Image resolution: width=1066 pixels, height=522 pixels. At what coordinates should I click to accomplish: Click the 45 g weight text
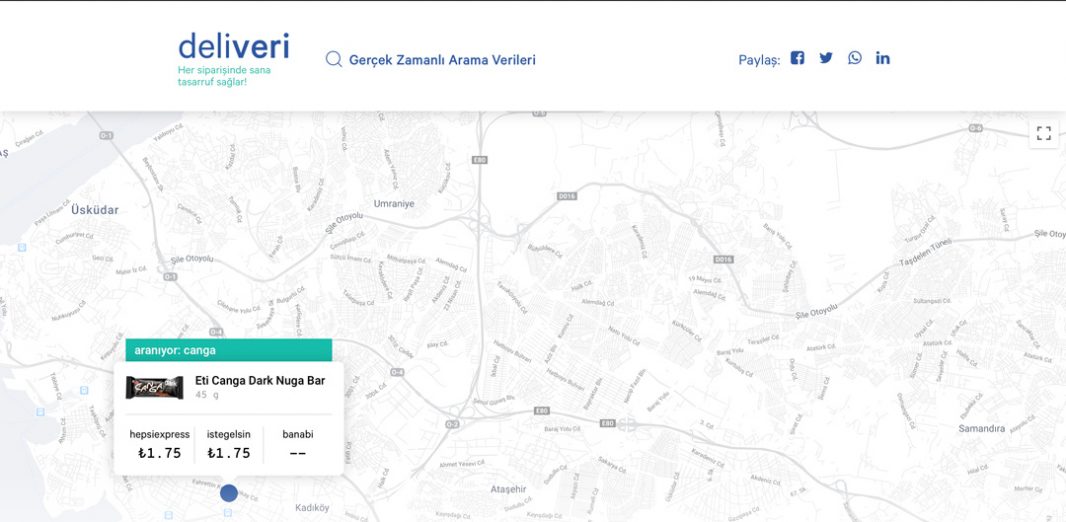pos(207,395)
